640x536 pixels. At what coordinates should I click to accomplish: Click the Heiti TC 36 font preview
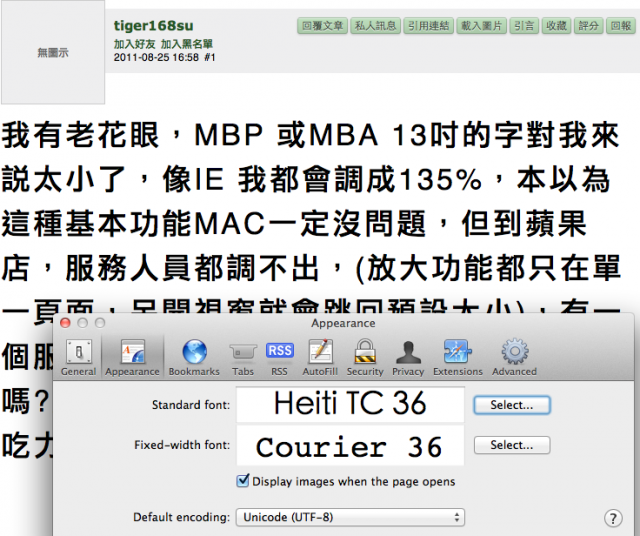350,404
